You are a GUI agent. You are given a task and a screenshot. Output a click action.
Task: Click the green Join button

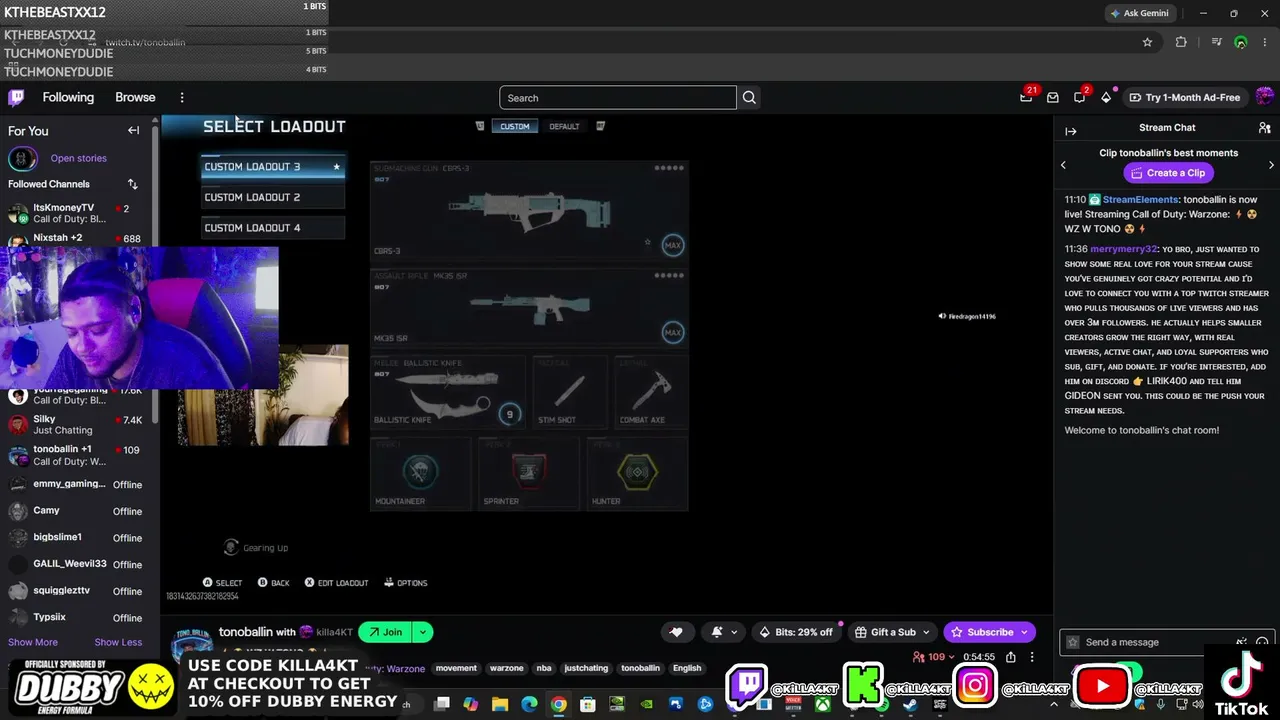click(384, 632)
